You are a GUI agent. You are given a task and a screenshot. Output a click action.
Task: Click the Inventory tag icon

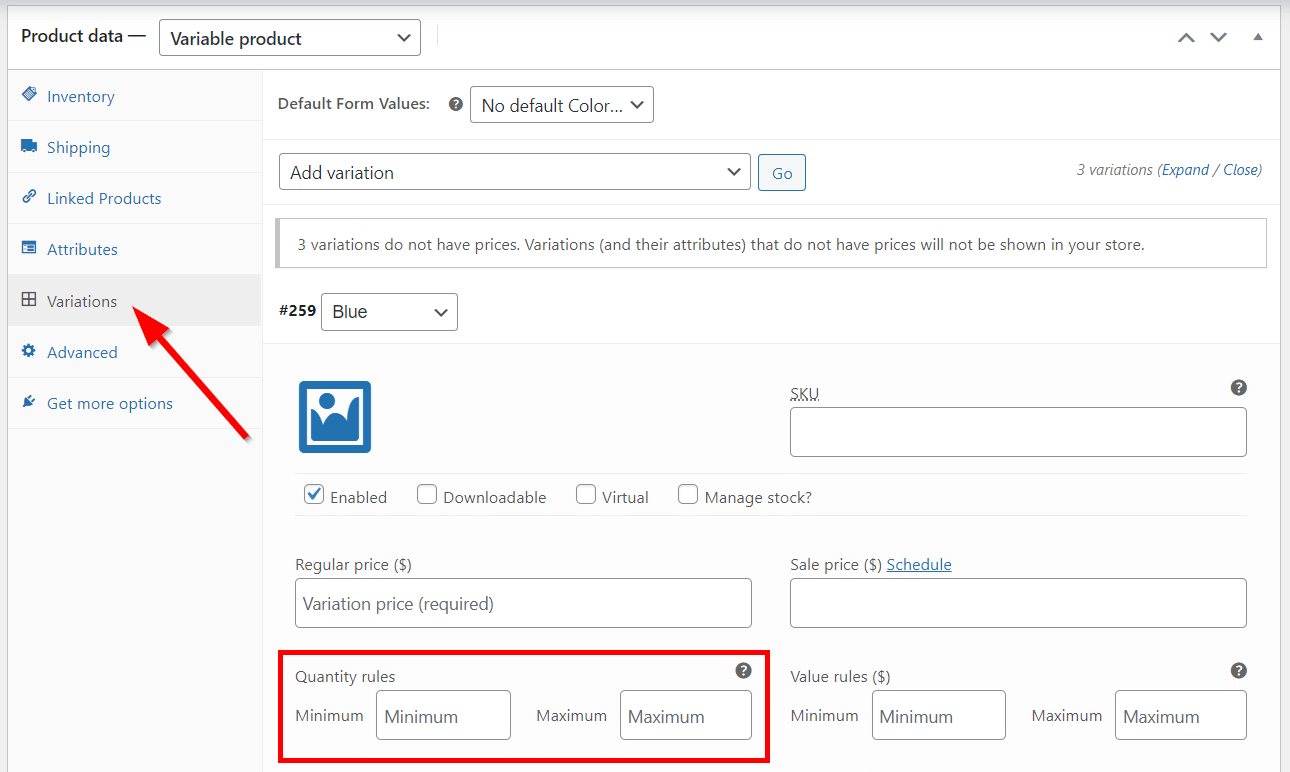pyautogui.click(x=29, y=95)
